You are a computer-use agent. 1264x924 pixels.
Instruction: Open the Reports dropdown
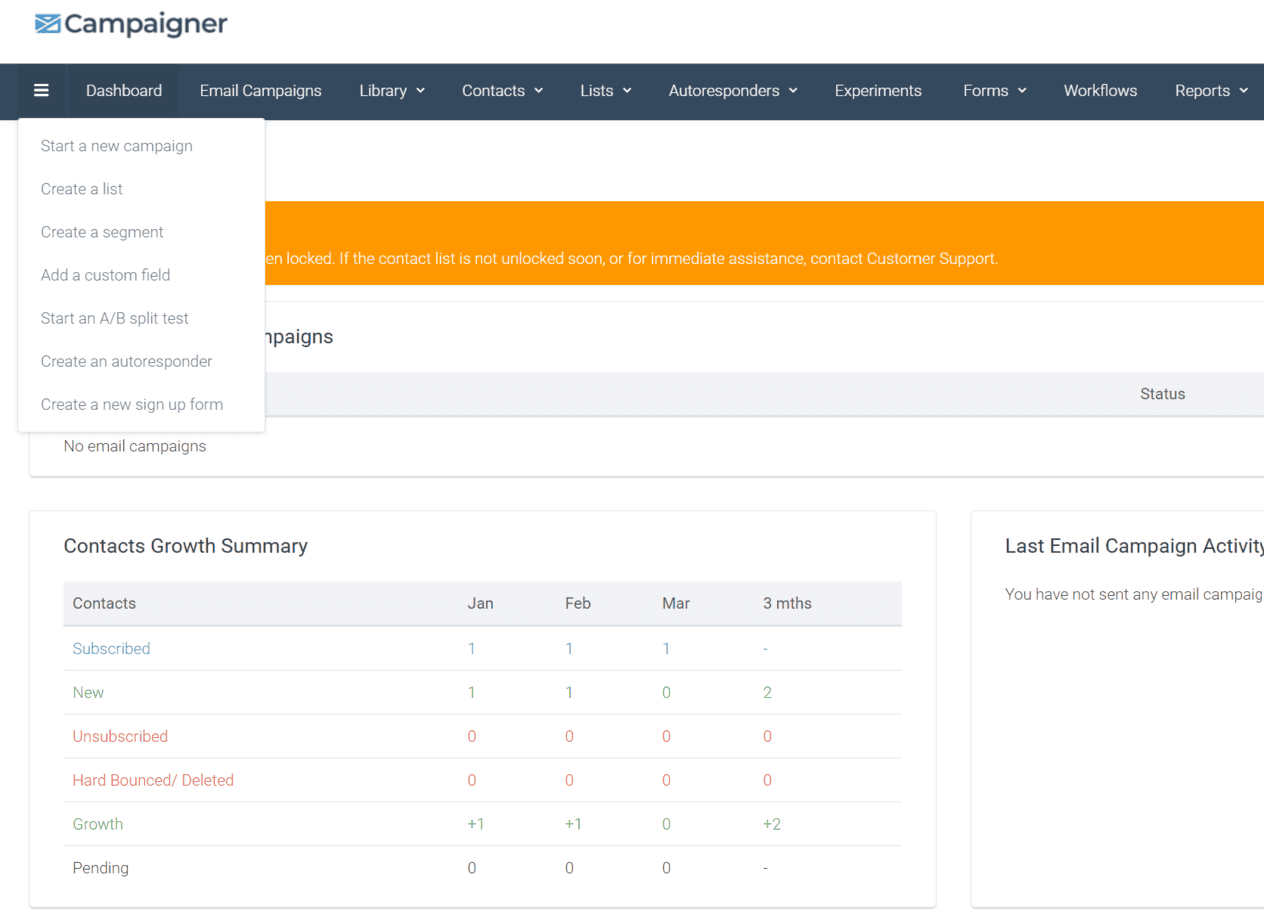pos(1211,91)
